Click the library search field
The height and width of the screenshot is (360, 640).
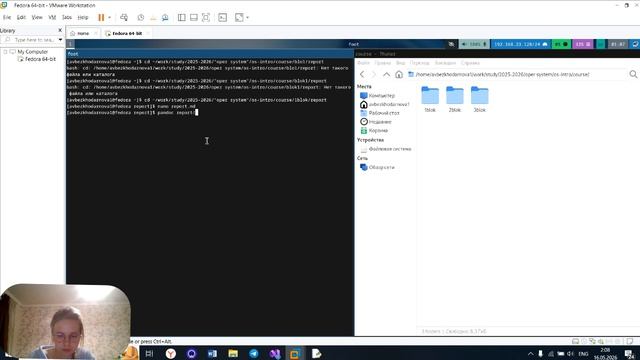[x=30, y=40]
